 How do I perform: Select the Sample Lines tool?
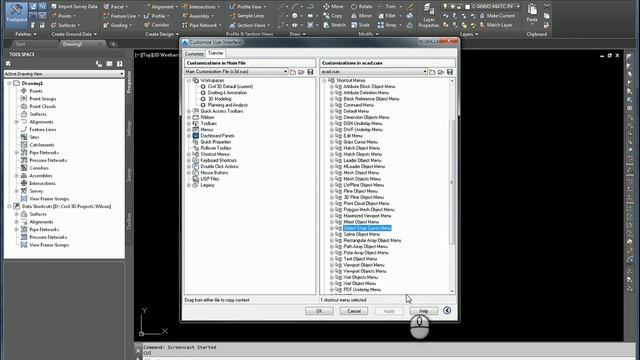pos(247,16)
